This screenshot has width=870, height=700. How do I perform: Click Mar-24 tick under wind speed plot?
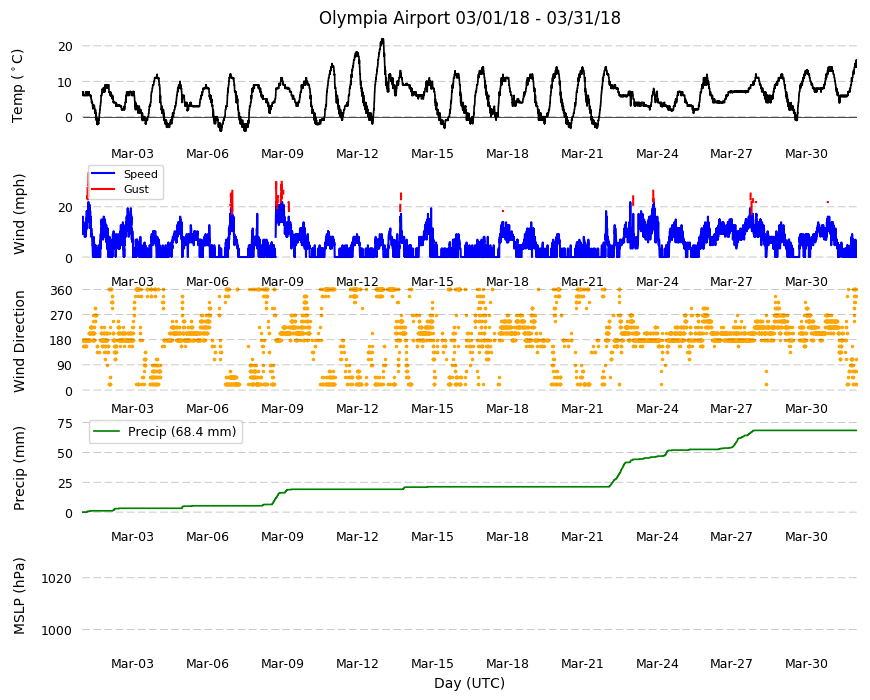pyautogui.click(x=657, y=281)
